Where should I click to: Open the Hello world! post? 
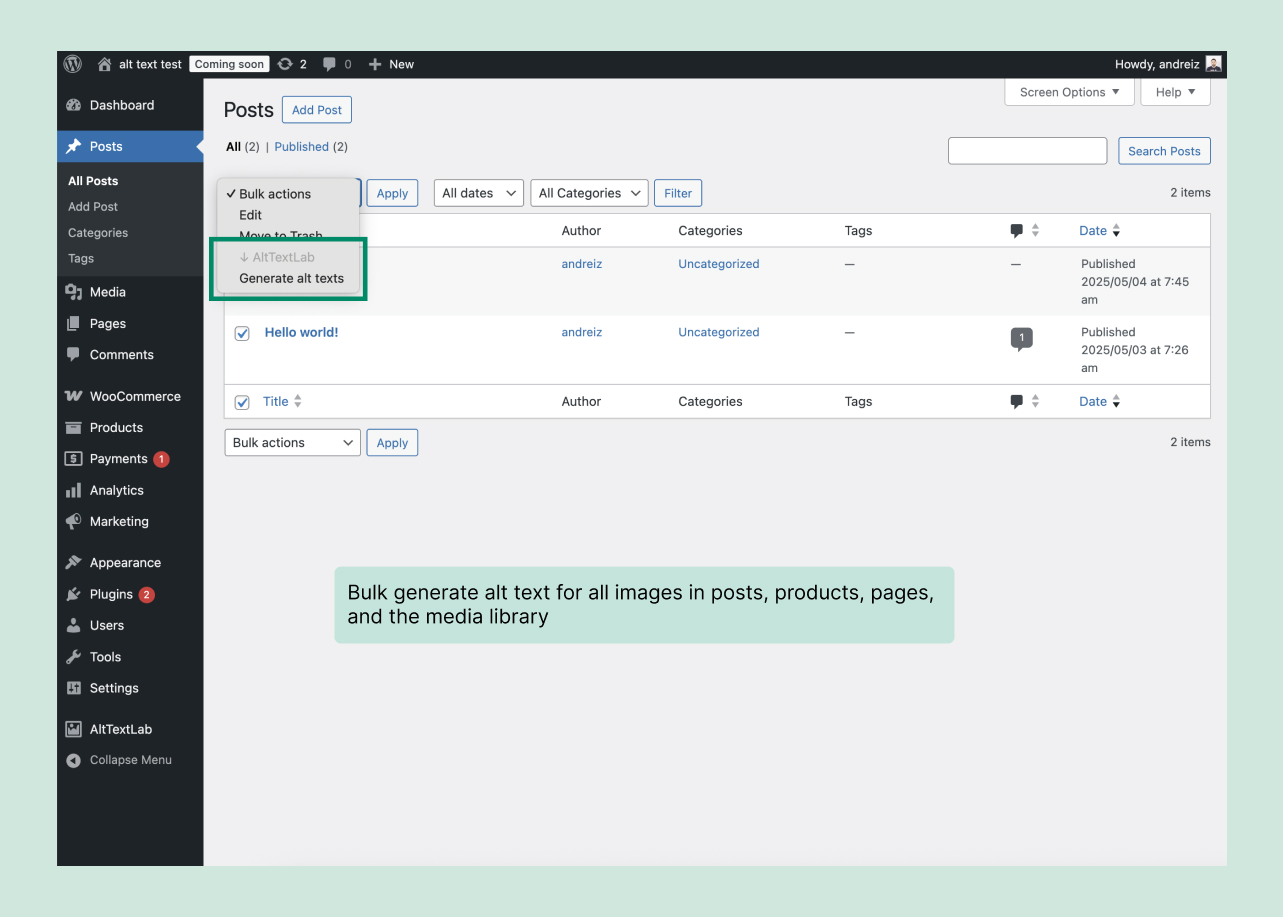[x=301, y=332]
